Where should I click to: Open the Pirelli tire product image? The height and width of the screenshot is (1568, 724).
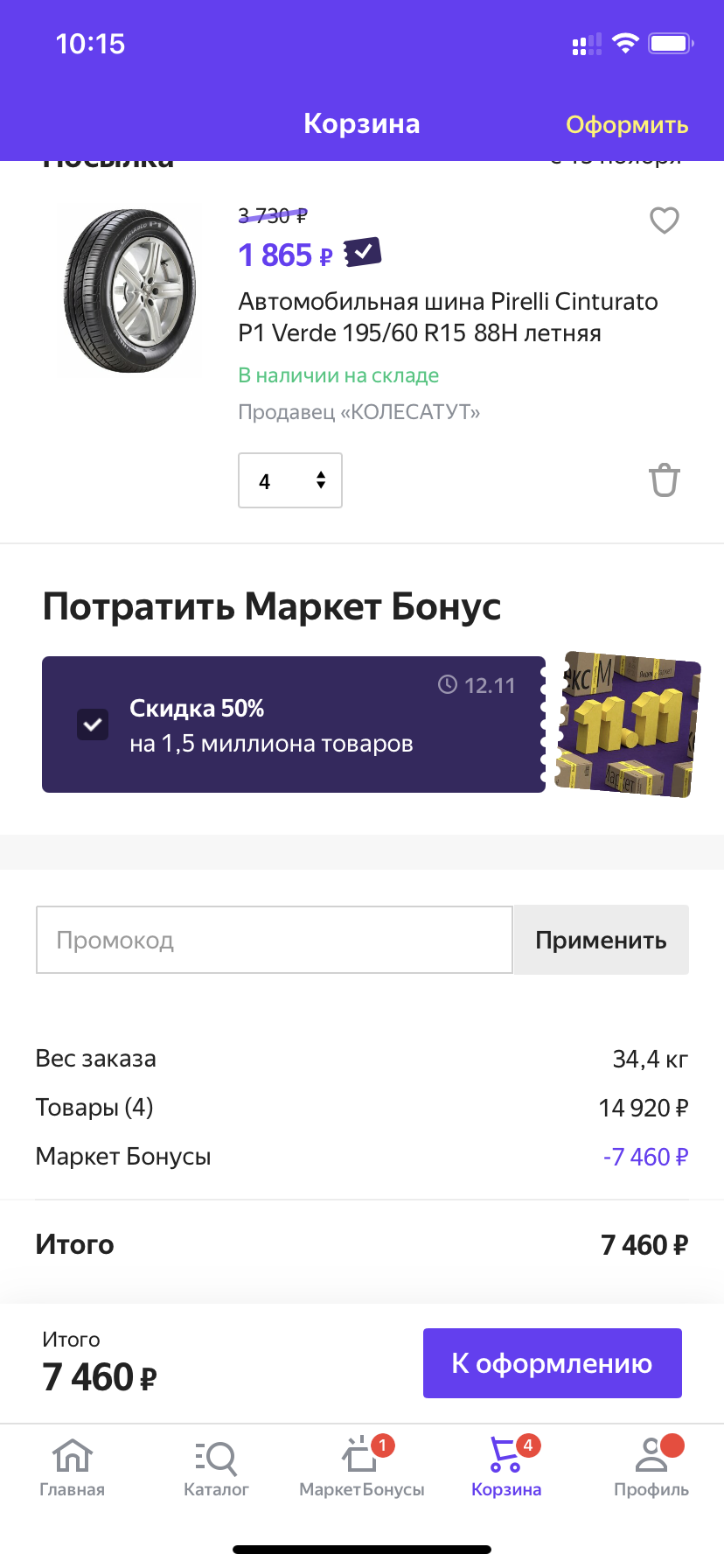click(x=129, y=290)
